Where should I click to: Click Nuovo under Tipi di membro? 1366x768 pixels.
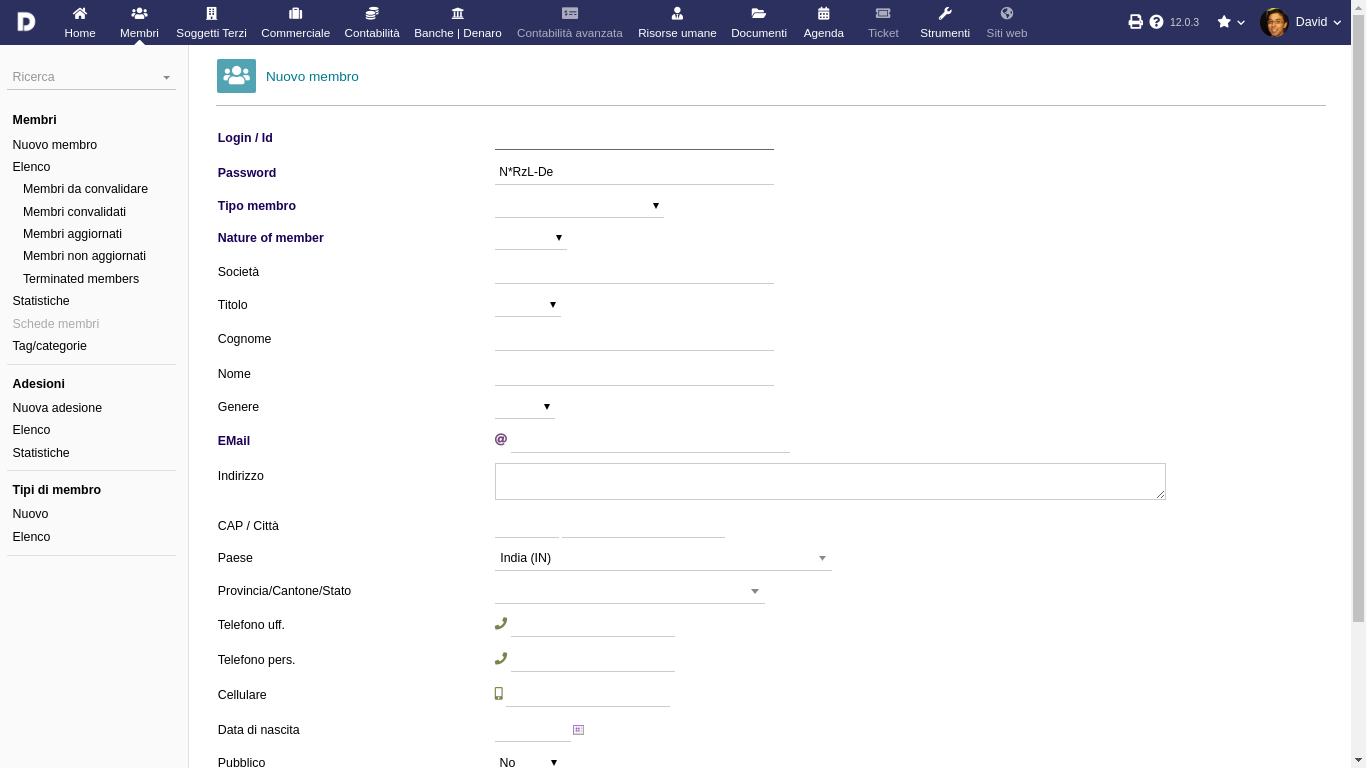tap(30, 514)
